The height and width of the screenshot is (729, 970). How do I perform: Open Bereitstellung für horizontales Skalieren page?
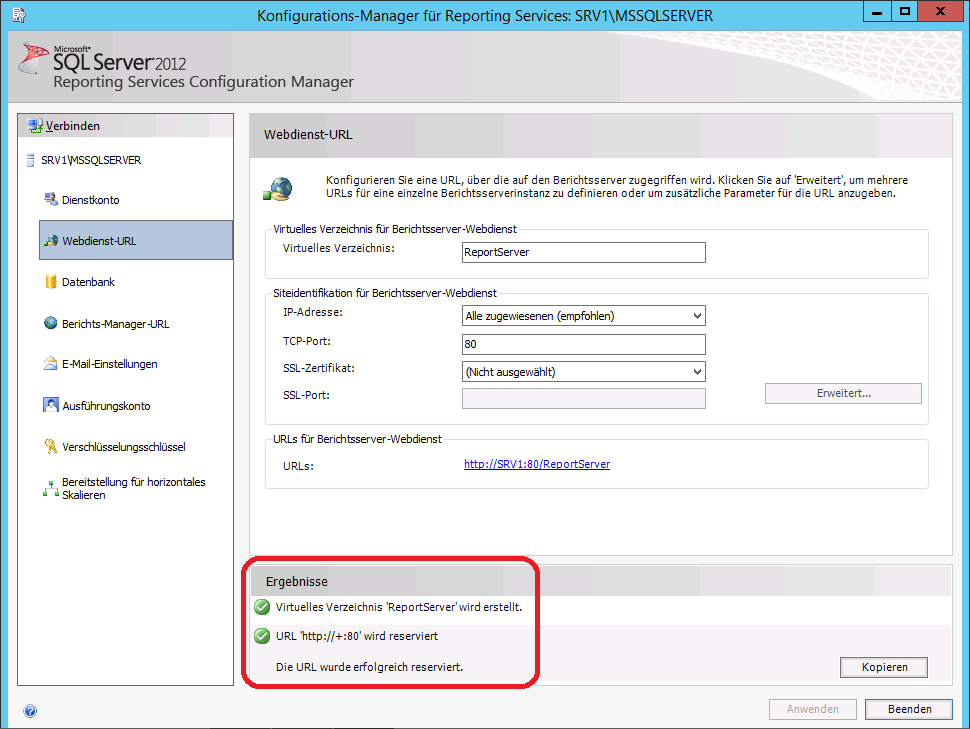click(x=135, y=488)
